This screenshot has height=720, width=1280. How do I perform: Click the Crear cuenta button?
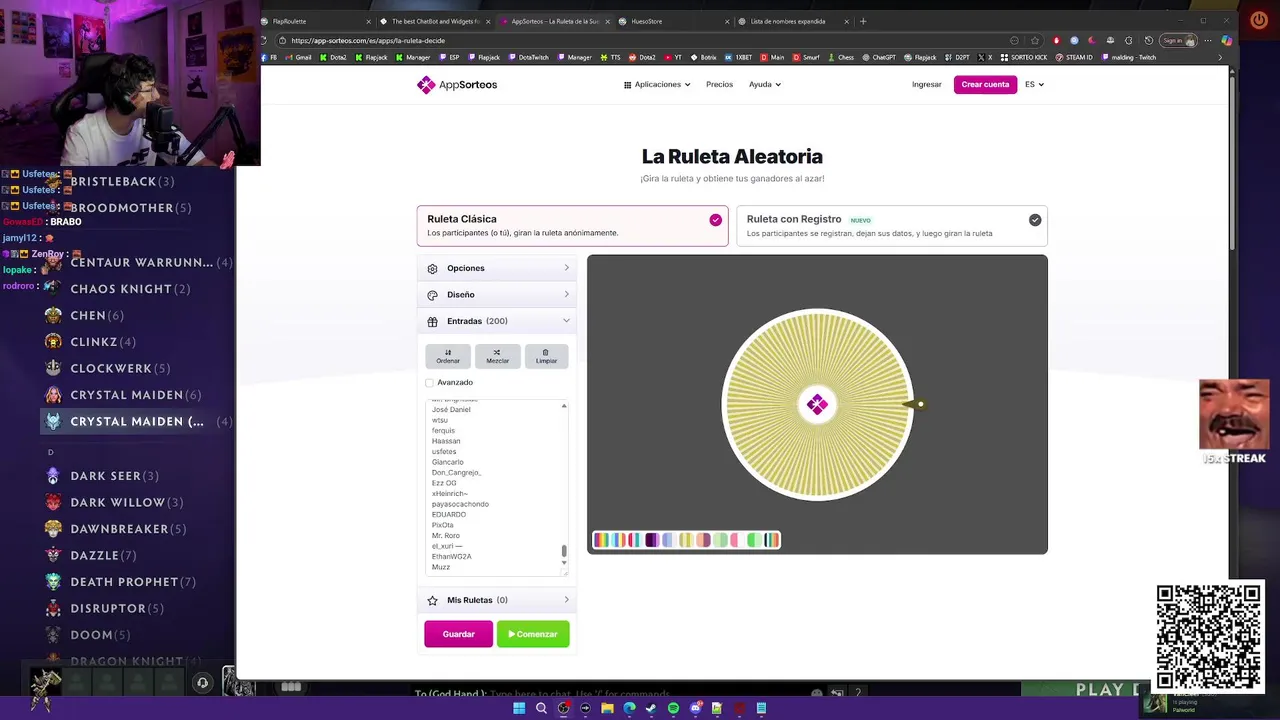[x=985, y=85]
